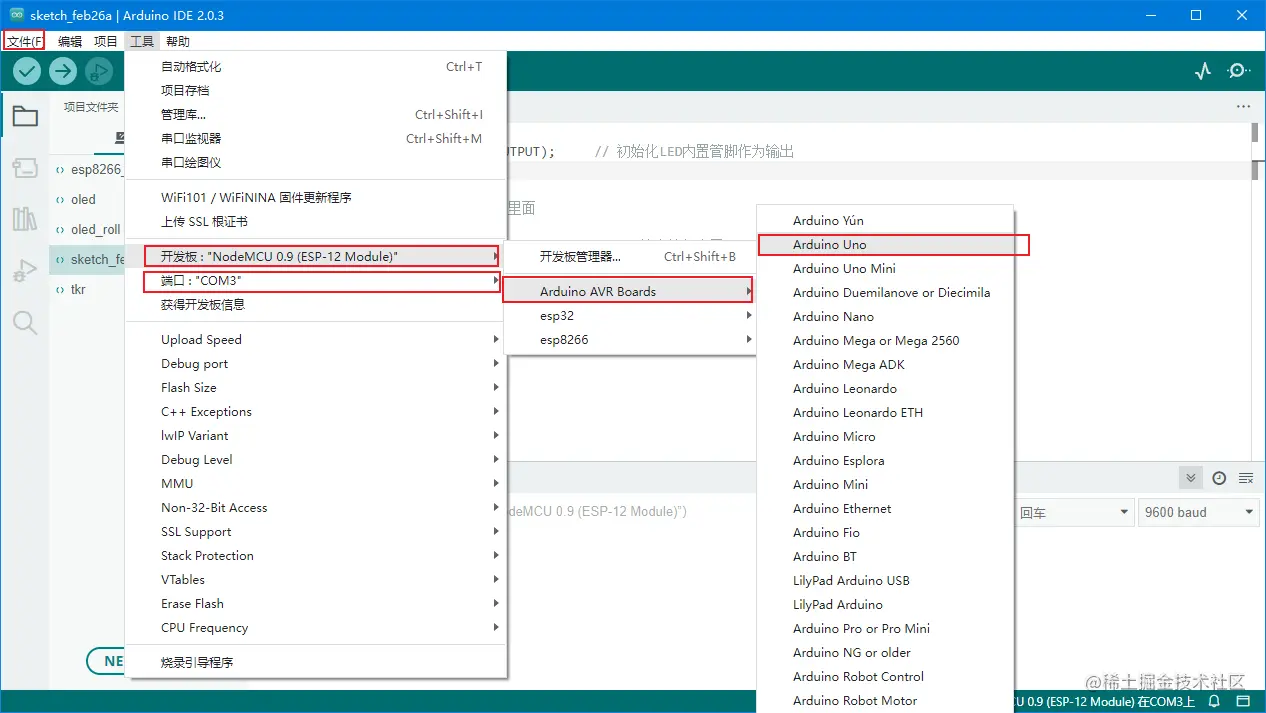Expand the esp8266 boards submenu

pyautogui.click(x=629, y=340)
